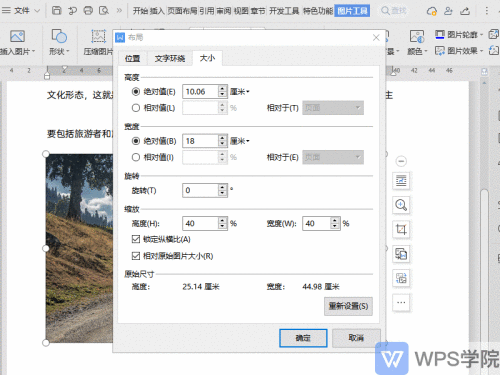Switch to the 位置 tab in dialog
This screenshot has width=500, height=375.
pyautogui.click(x=132, y=59)
